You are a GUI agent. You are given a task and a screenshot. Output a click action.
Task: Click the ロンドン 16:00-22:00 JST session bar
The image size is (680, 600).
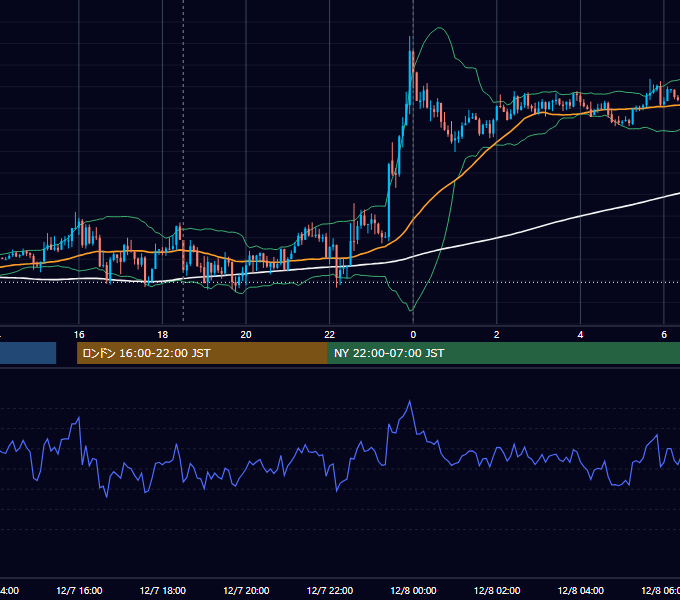coord(202,353)
